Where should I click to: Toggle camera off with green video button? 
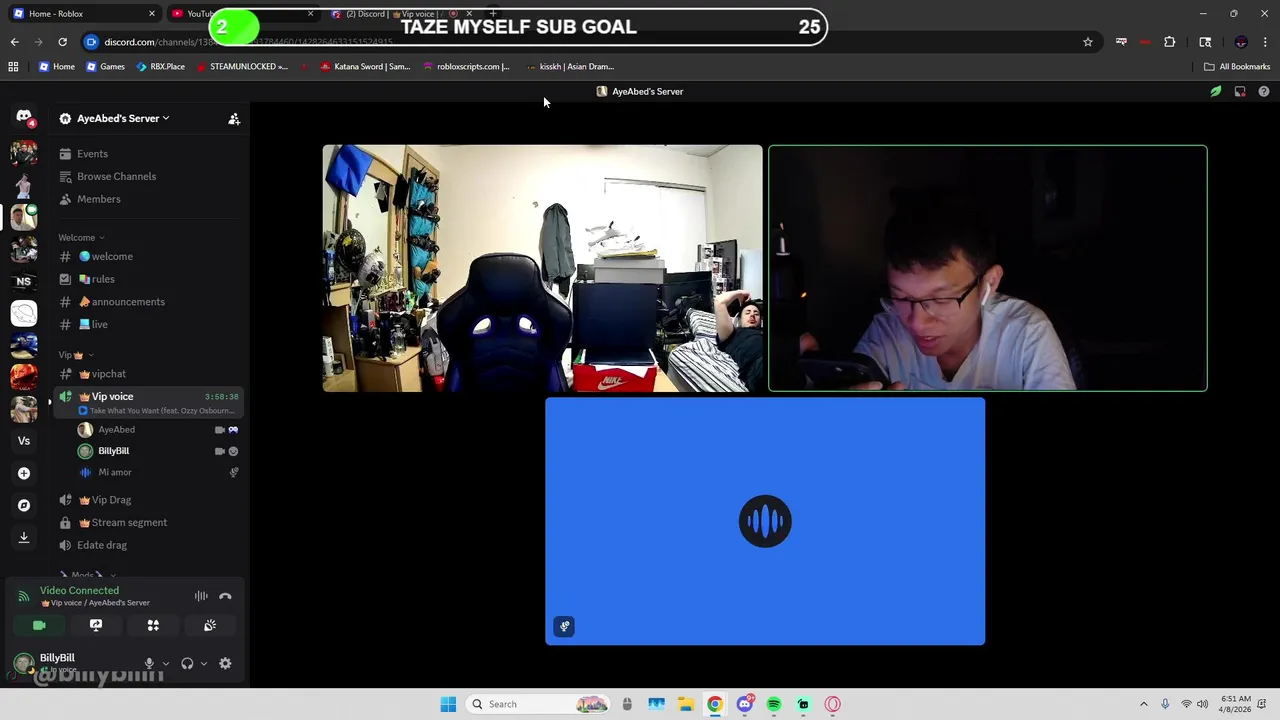tap(39, 625)
